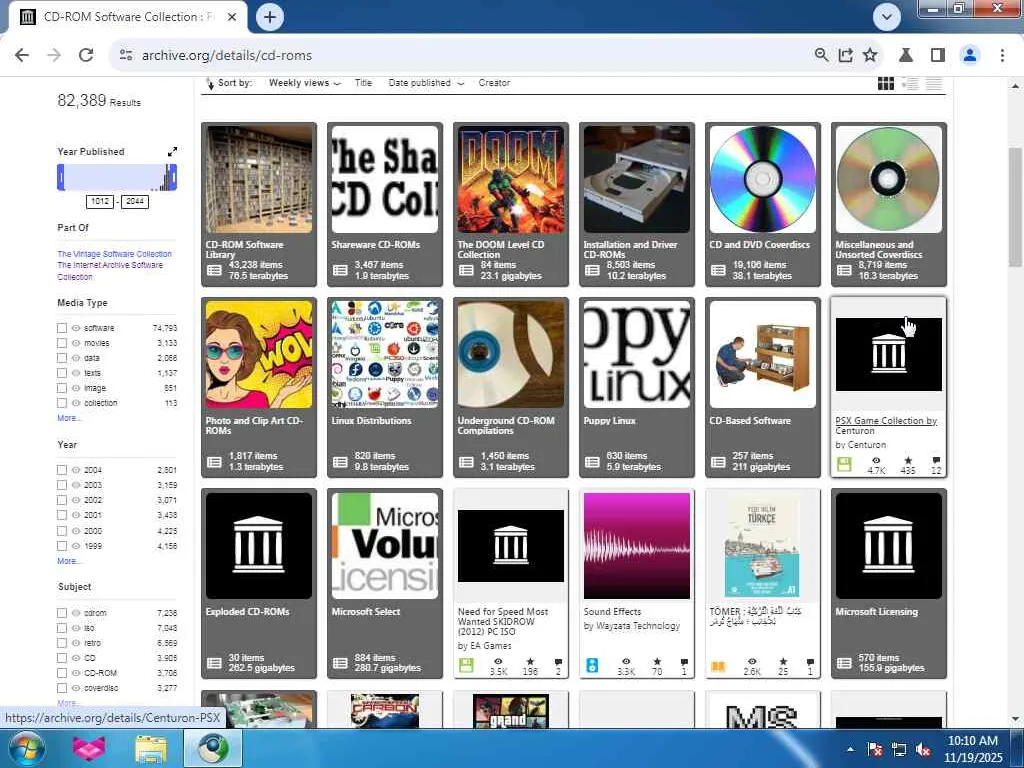1024x768 pixels.
Task: Check the 2004 year filter
Action: pos(62,470)
